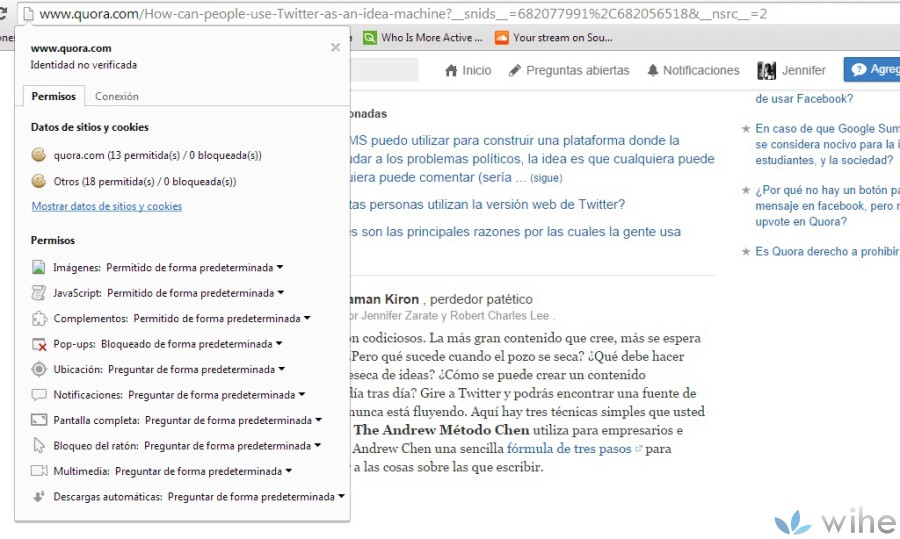Open the Multimedia permission dropdown
Screen dimensions: 900x539
pos(203,471)
